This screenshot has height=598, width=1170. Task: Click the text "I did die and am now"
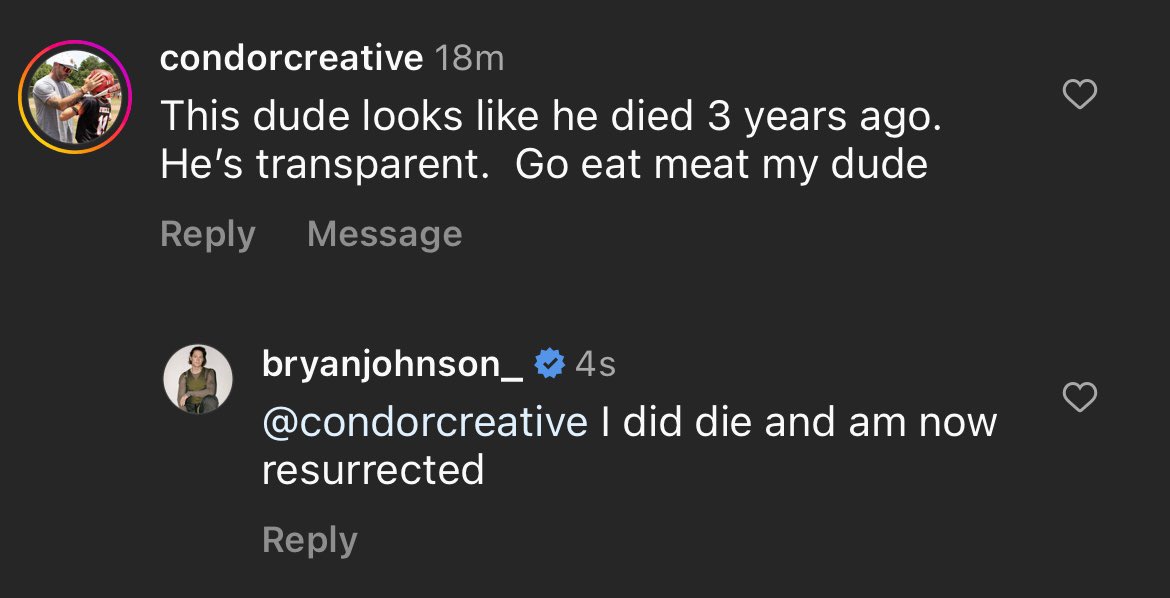pyautogui.click(x=799, y=422)
